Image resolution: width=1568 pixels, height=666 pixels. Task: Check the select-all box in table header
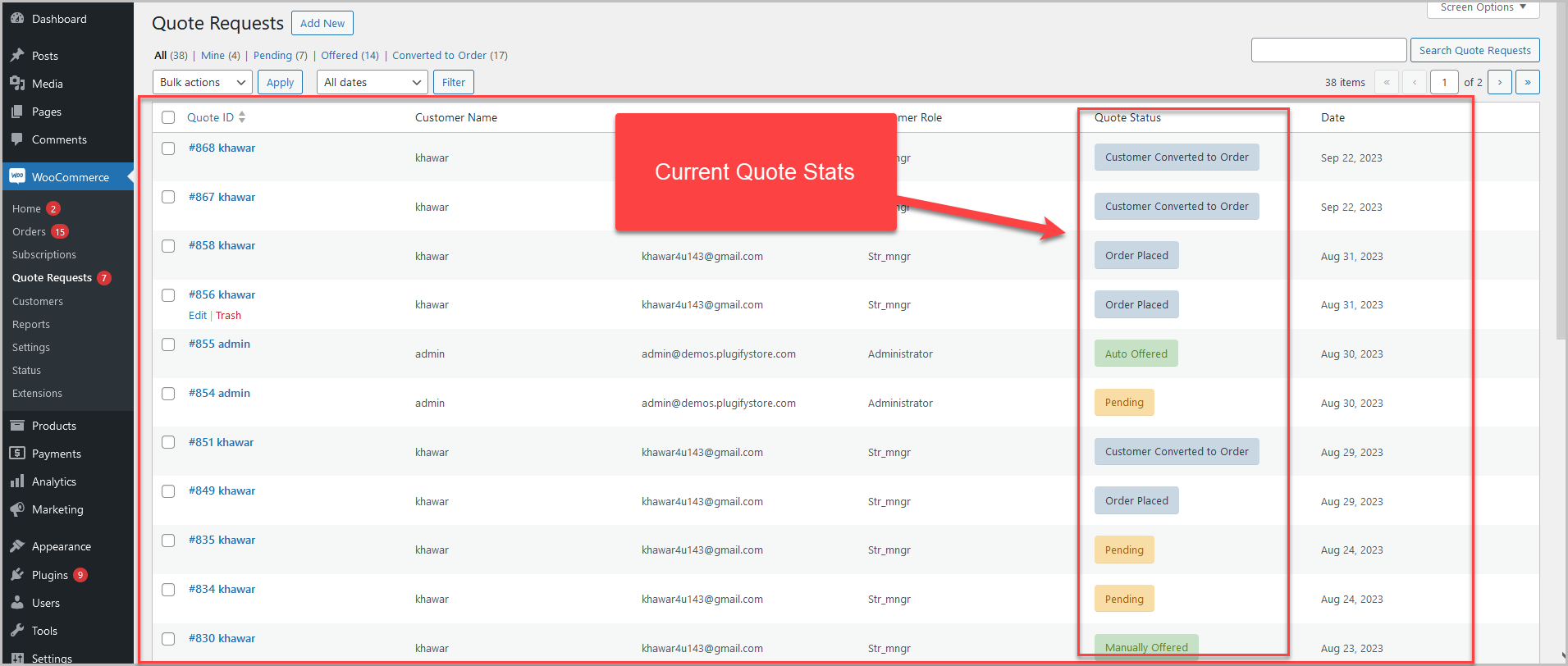point(168,117)
